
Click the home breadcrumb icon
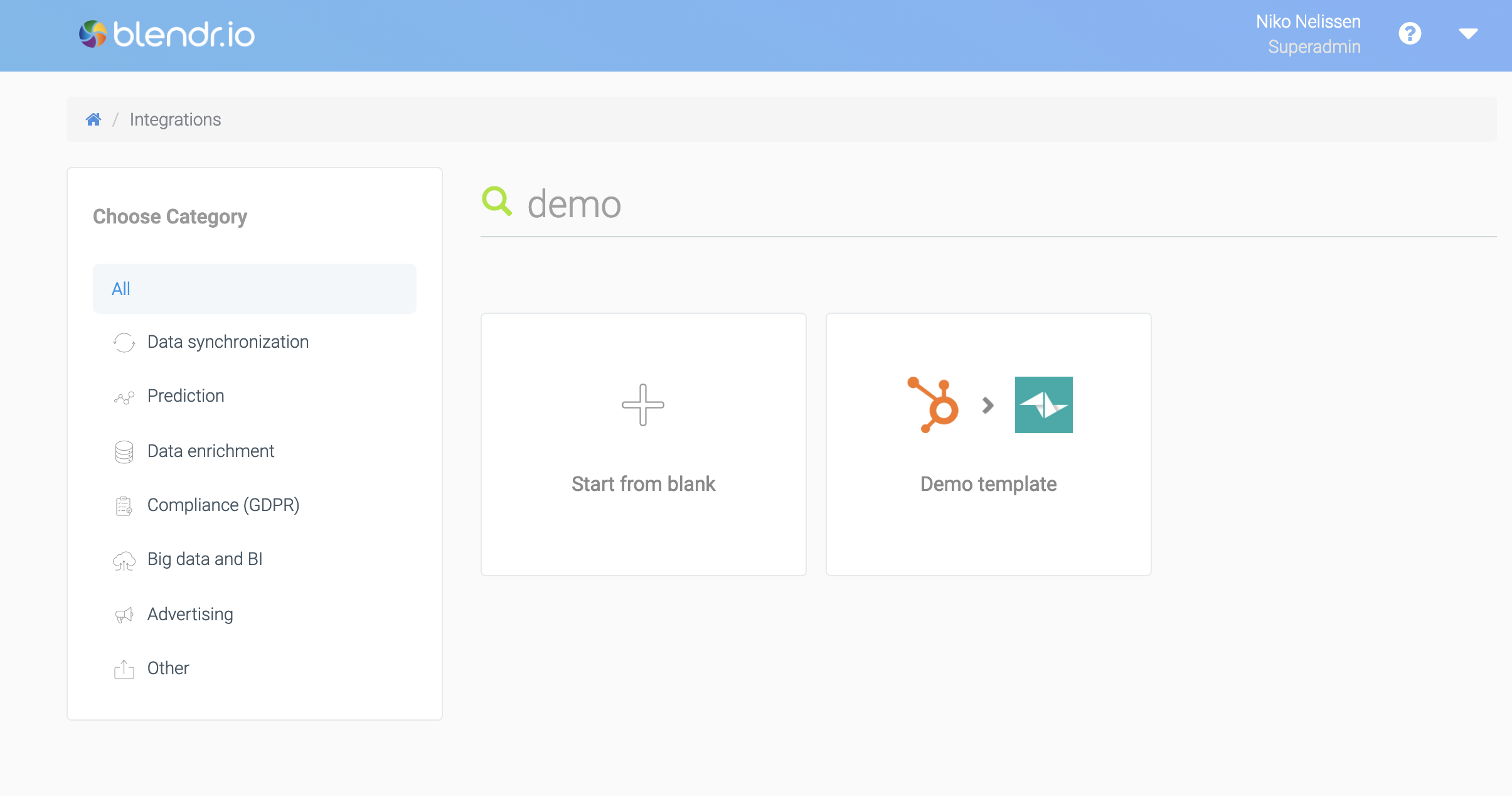tap(94, 120)
